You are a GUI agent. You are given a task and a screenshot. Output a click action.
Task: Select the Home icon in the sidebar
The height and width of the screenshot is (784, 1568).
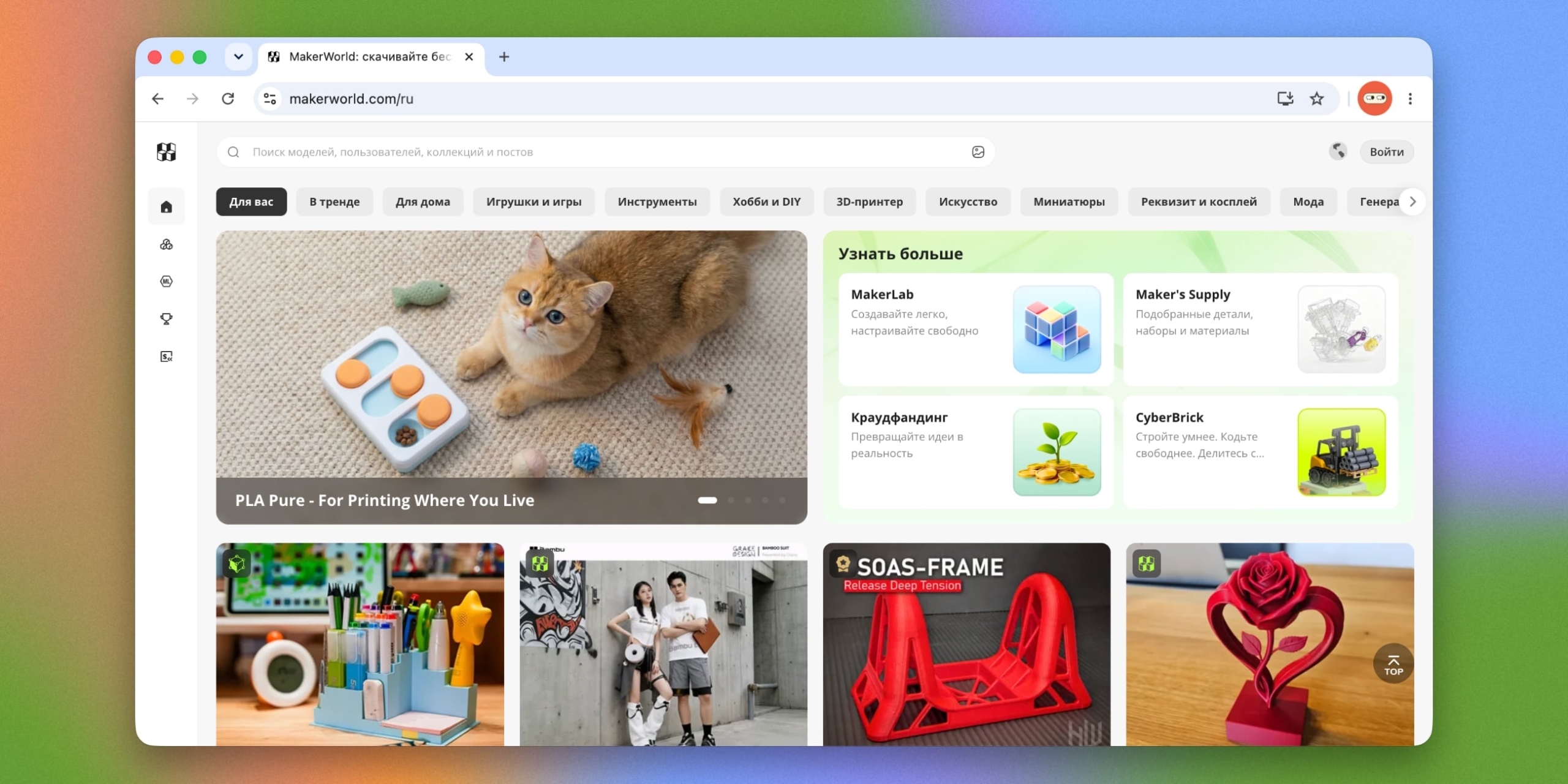coord(166,207)
